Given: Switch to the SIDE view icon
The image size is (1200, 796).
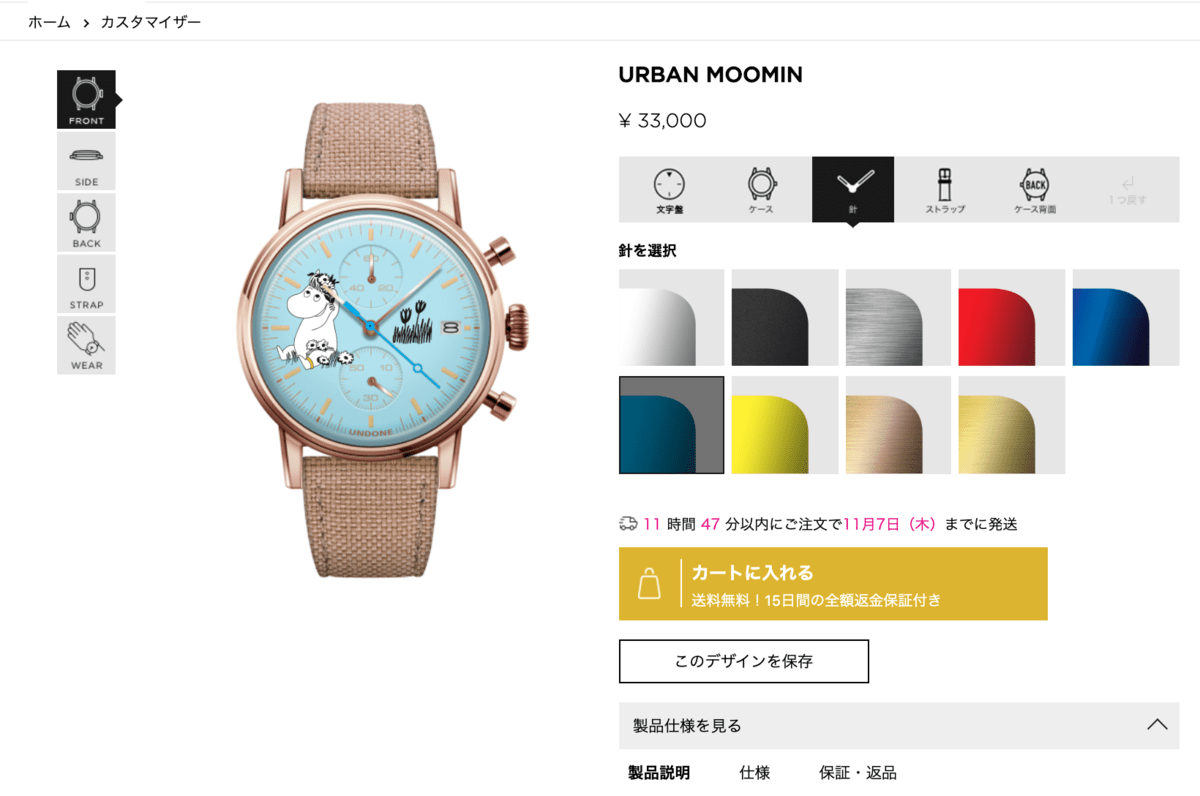Looking at the screenshot, I should [86, 161].
